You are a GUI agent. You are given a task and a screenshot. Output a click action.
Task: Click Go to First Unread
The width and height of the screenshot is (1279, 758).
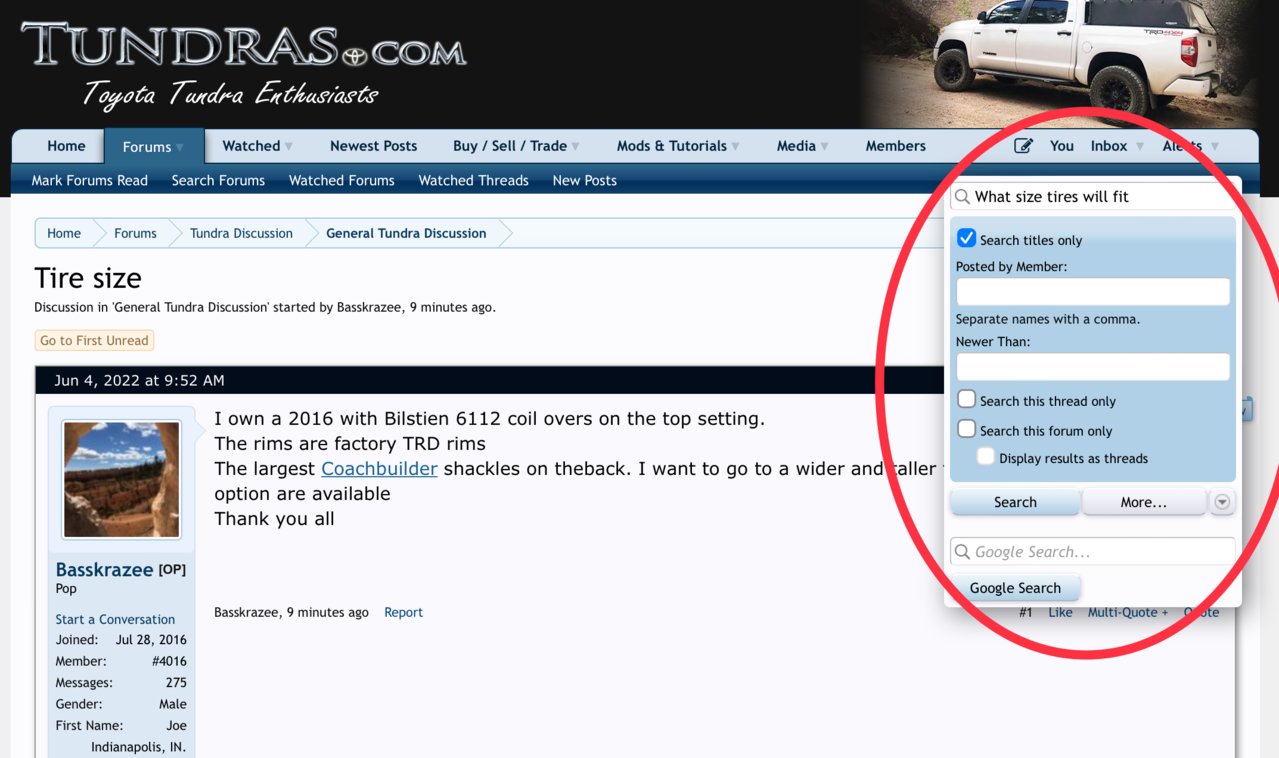click(x=94, y=341)
